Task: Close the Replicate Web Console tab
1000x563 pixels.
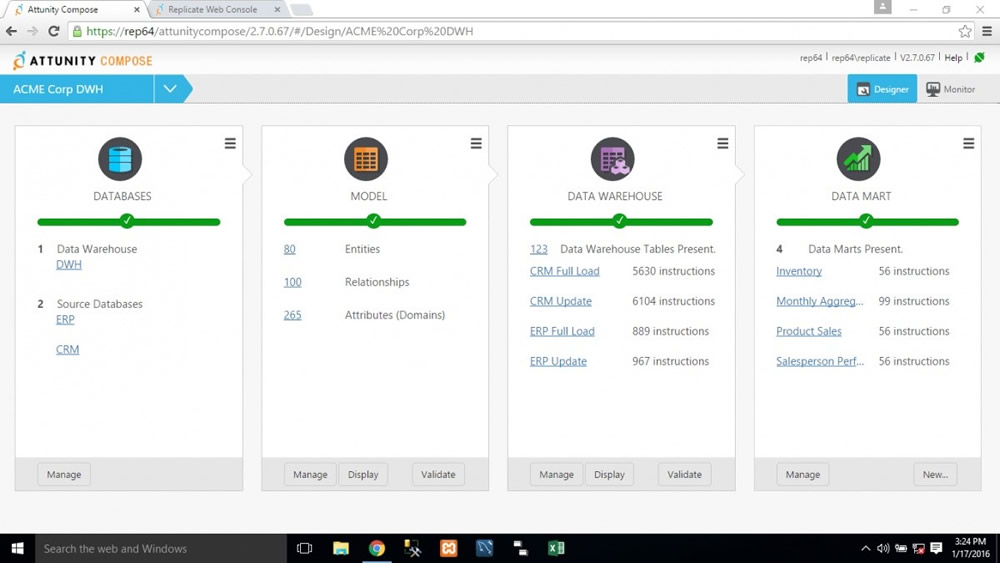Action: (x=277, y=10)
